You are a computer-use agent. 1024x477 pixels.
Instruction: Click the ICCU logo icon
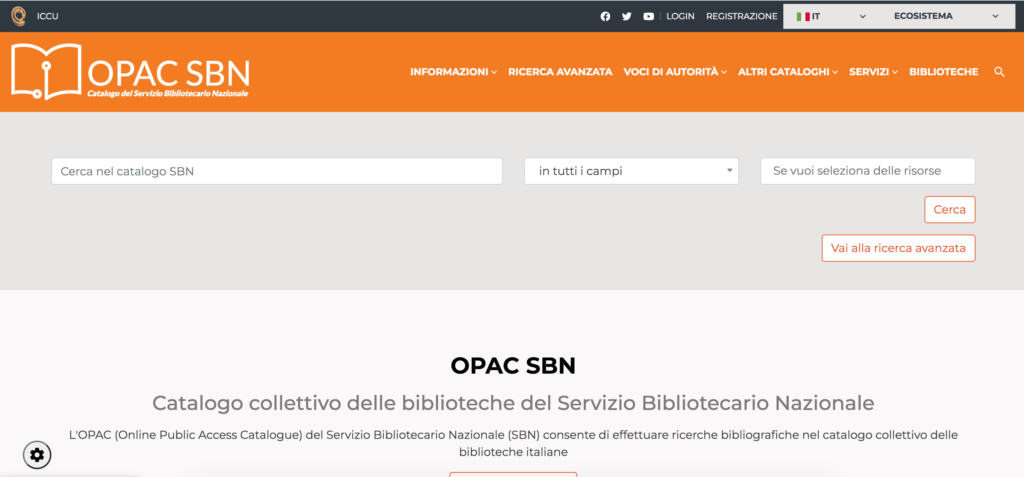pos(19,16)
